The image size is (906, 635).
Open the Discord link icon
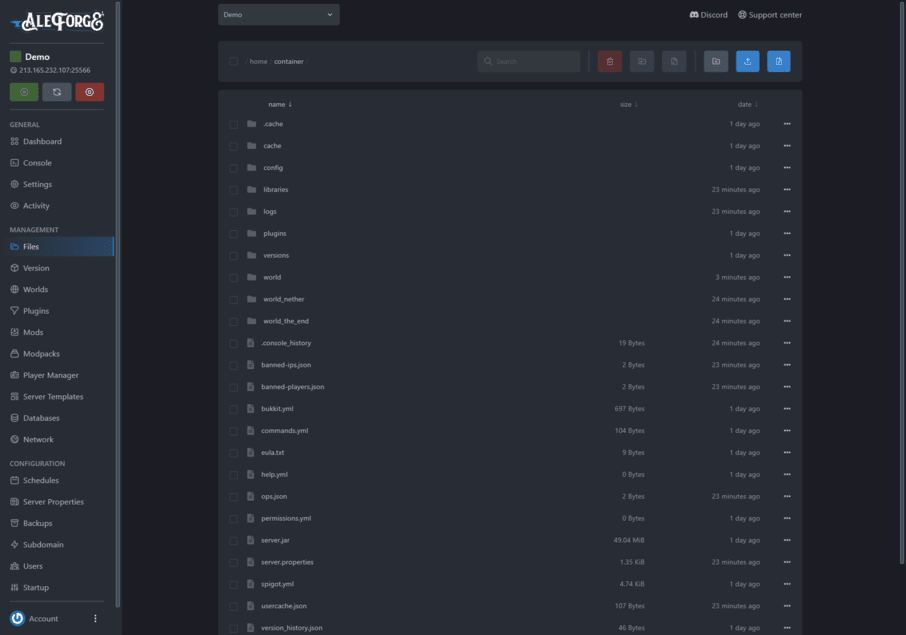coord(694,15)
